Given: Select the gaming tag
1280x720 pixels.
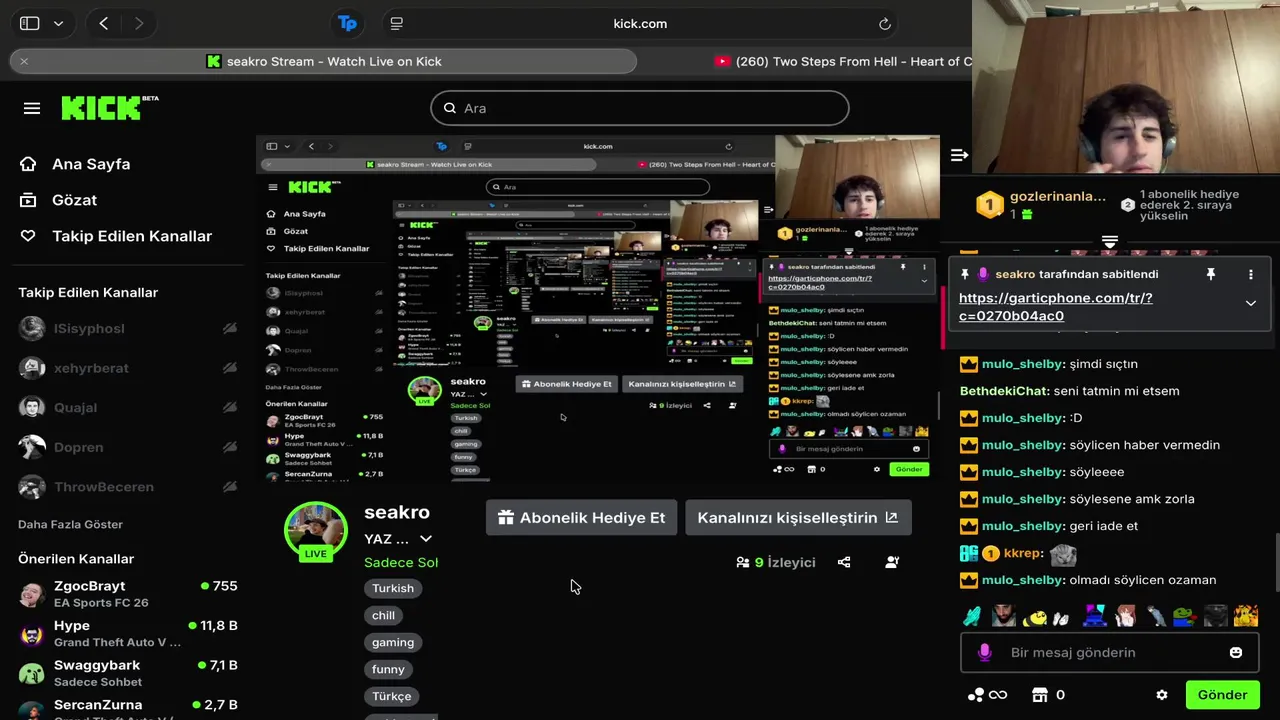Looking at the screenshot, I should 393,642.
